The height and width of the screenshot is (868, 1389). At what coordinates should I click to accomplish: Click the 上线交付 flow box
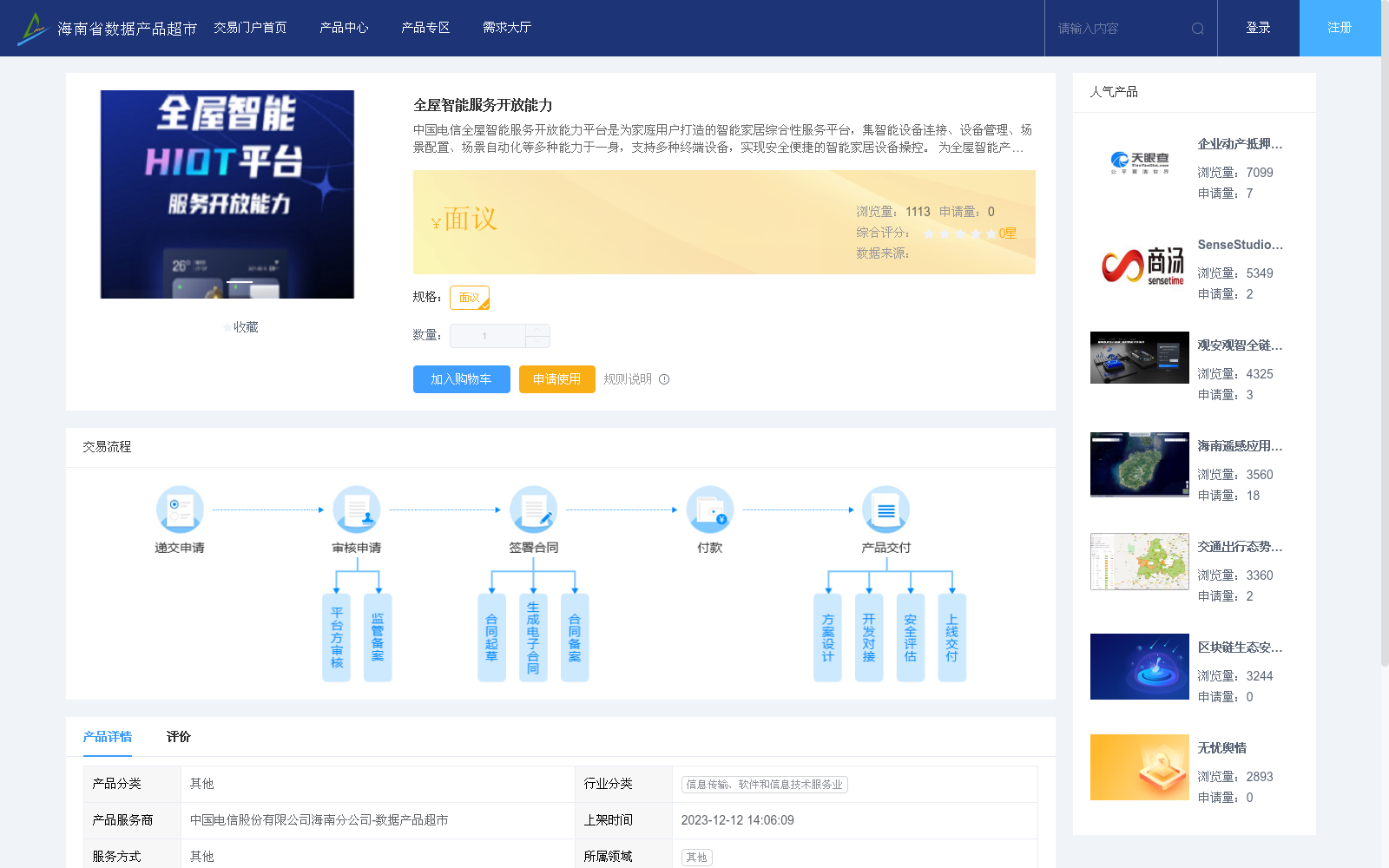click(952, 638)
